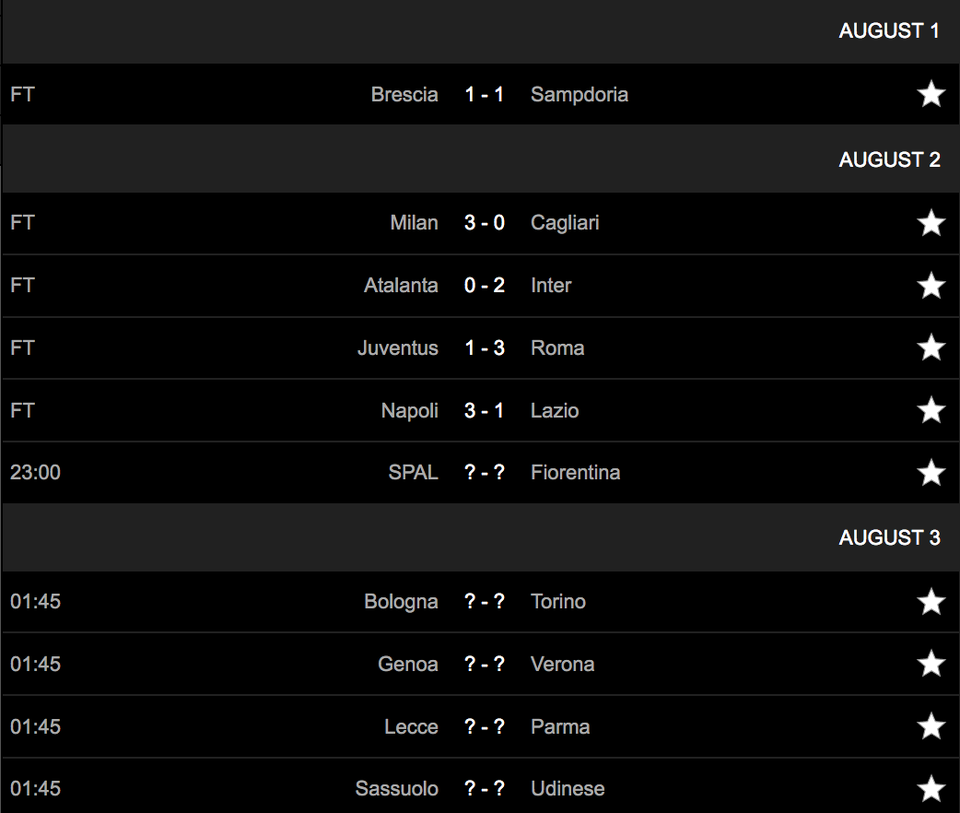Mark Napoli vs Lazio as favorite

pyautogui.click(x=931, y=410)
